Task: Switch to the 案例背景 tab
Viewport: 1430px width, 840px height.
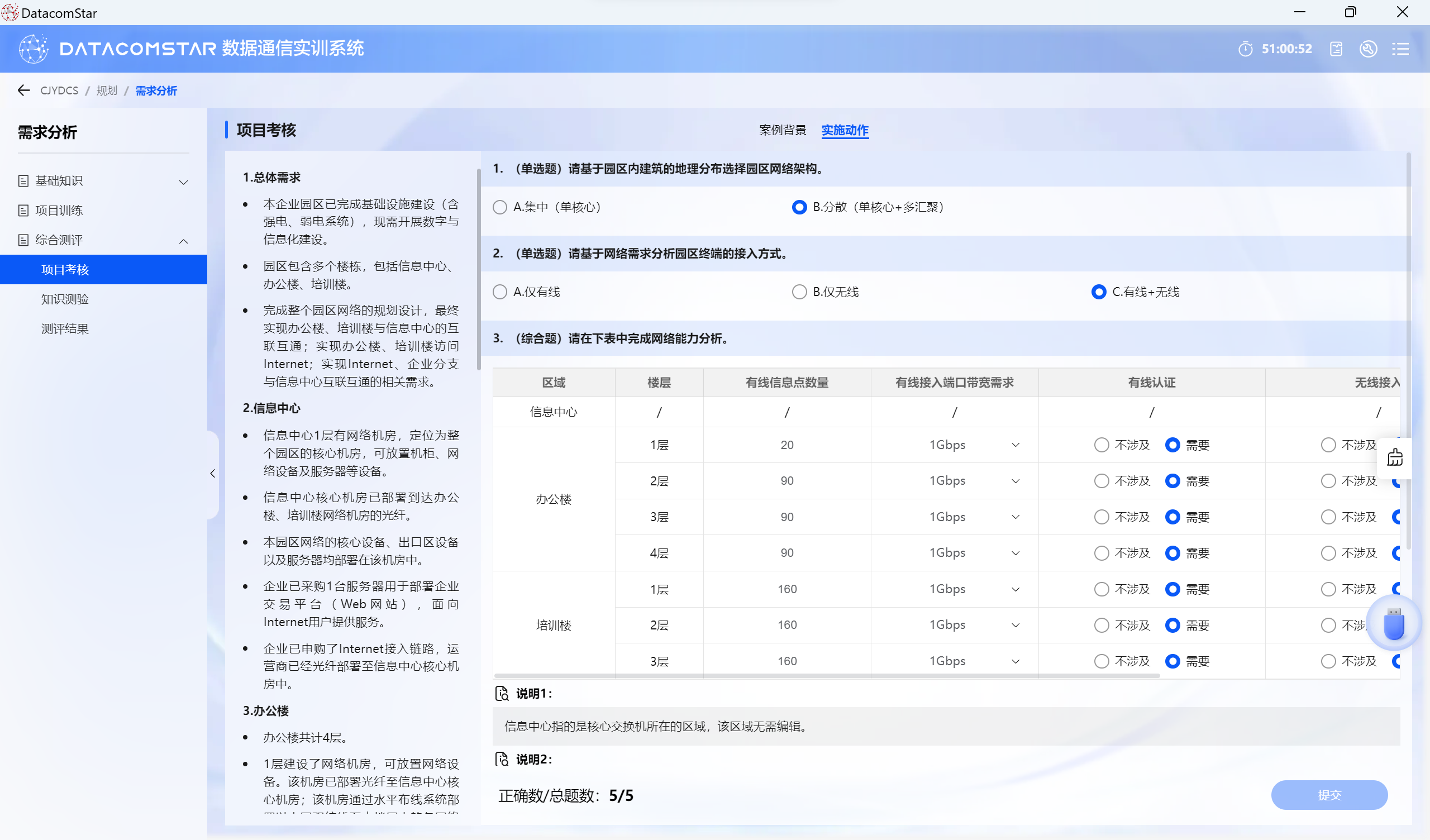Action: (782, 131)
